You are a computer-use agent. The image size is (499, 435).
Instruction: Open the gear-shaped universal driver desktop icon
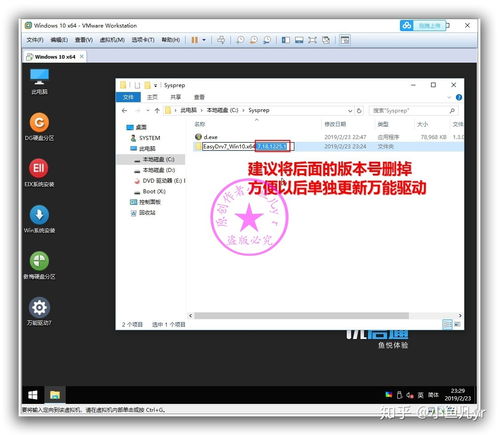click(x=39, y=311)
